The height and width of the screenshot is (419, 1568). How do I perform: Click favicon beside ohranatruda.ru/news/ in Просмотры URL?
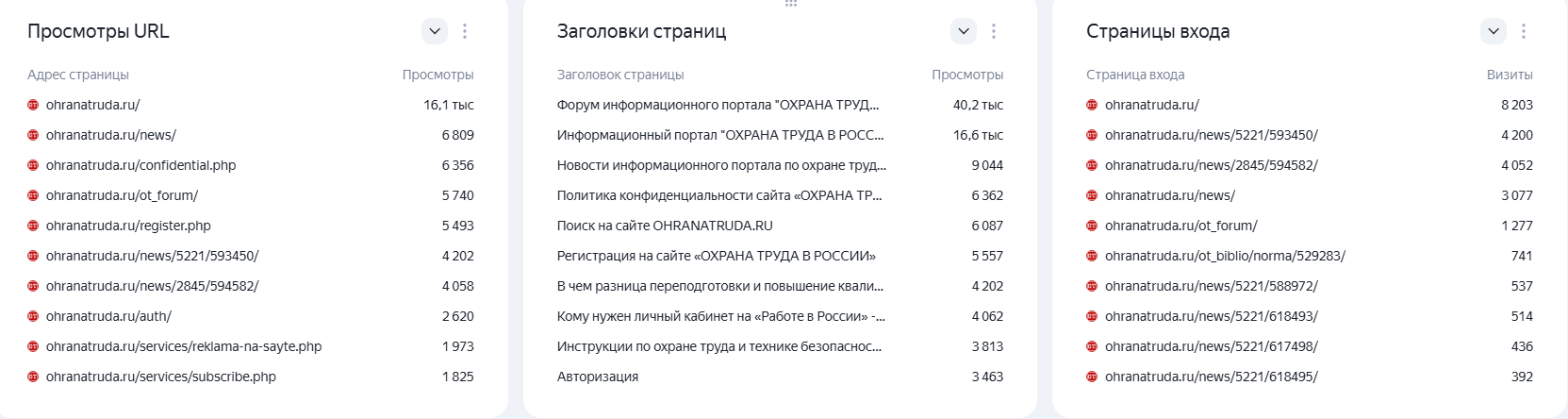[33, 135]
